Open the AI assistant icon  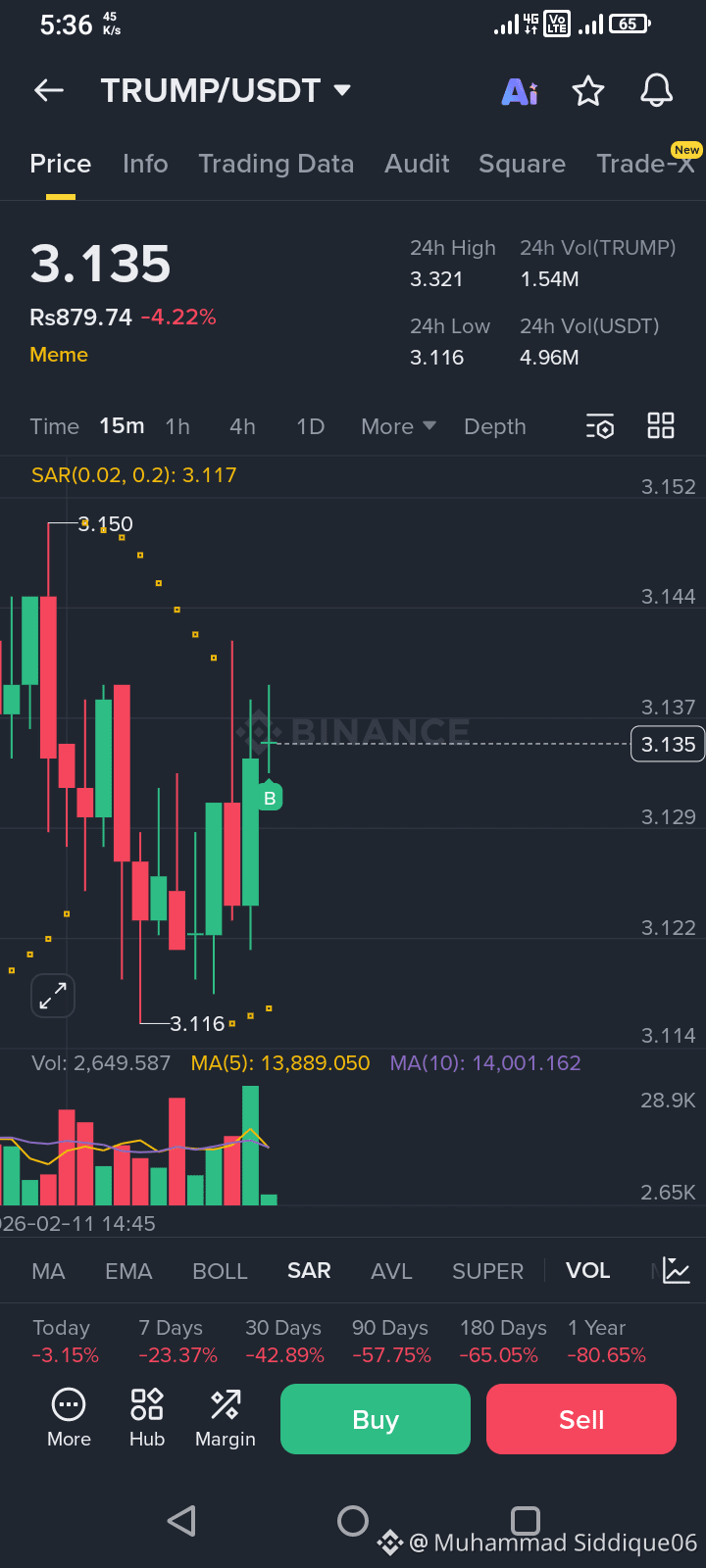pos(520,91)
